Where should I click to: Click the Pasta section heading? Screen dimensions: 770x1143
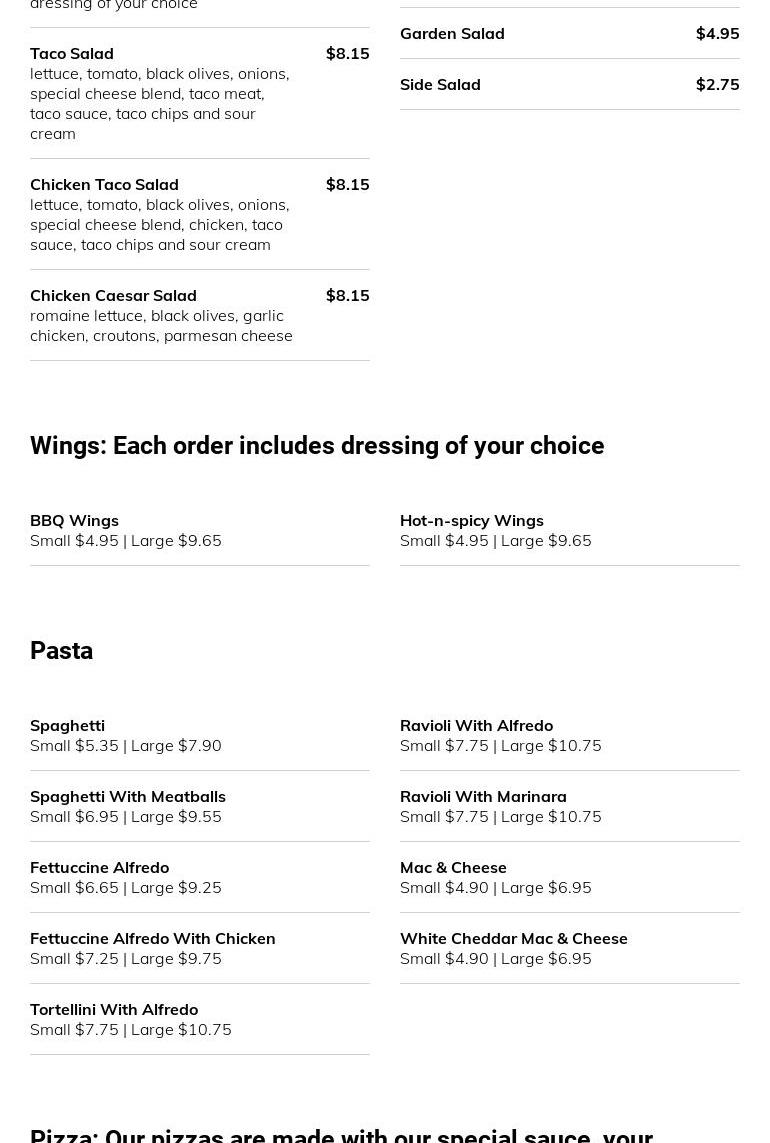click(x=61, y=651)
